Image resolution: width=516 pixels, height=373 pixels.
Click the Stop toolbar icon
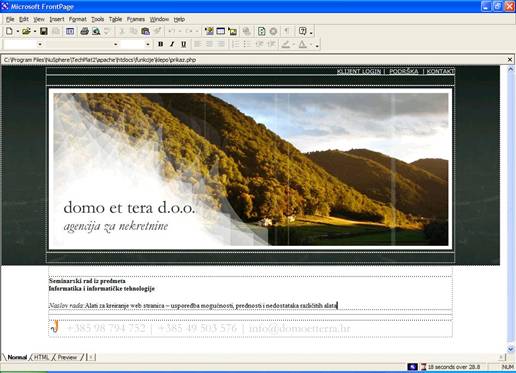point(273,31)
